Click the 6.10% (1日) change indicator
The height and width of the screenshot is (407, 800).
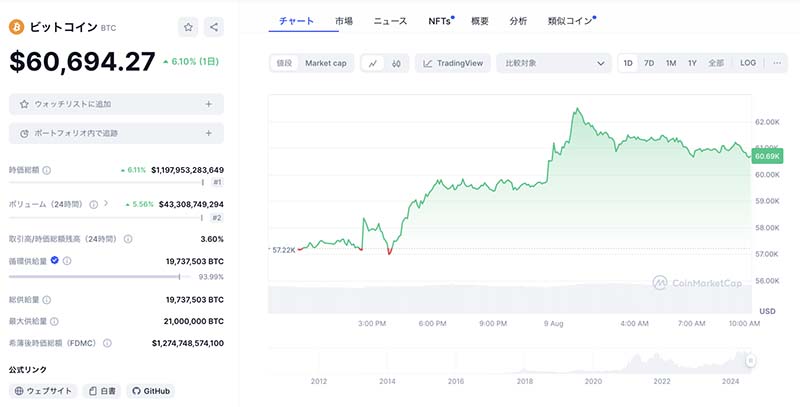191,62
